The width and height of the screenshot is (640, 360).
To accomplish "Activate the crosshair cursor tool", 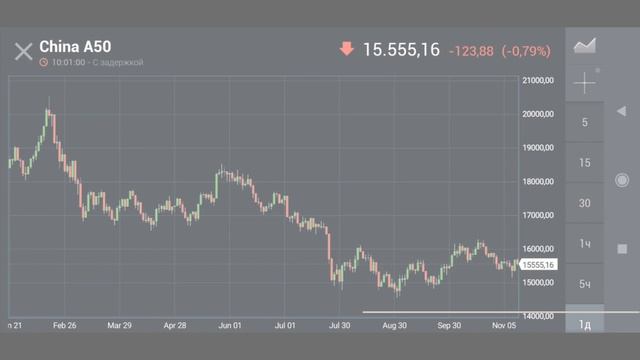I will click(584, 83).
